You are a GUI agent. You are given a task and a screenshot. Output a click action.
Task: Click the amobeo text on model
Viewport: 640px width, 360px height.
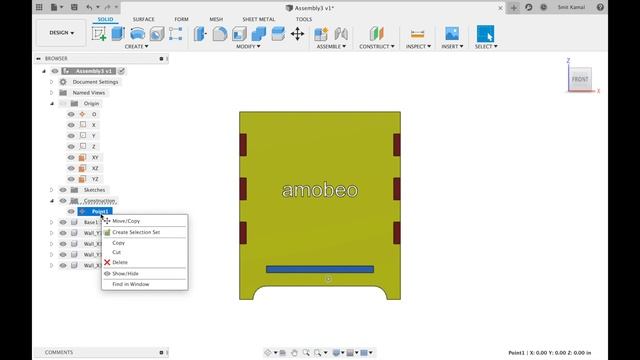(x=320, y=190)
